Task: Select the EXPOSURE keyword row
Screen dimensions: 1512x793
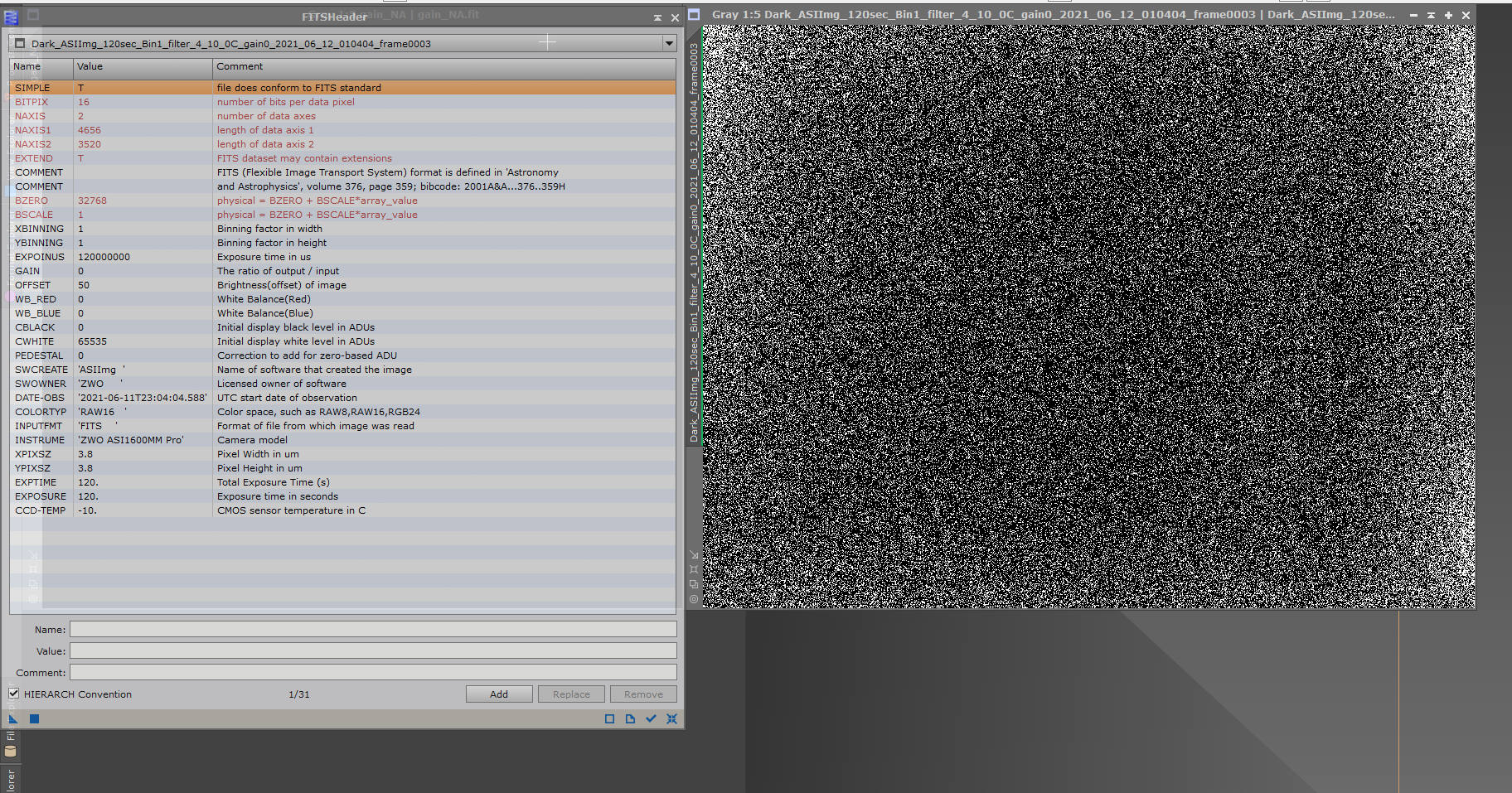Action: point(342,496)
